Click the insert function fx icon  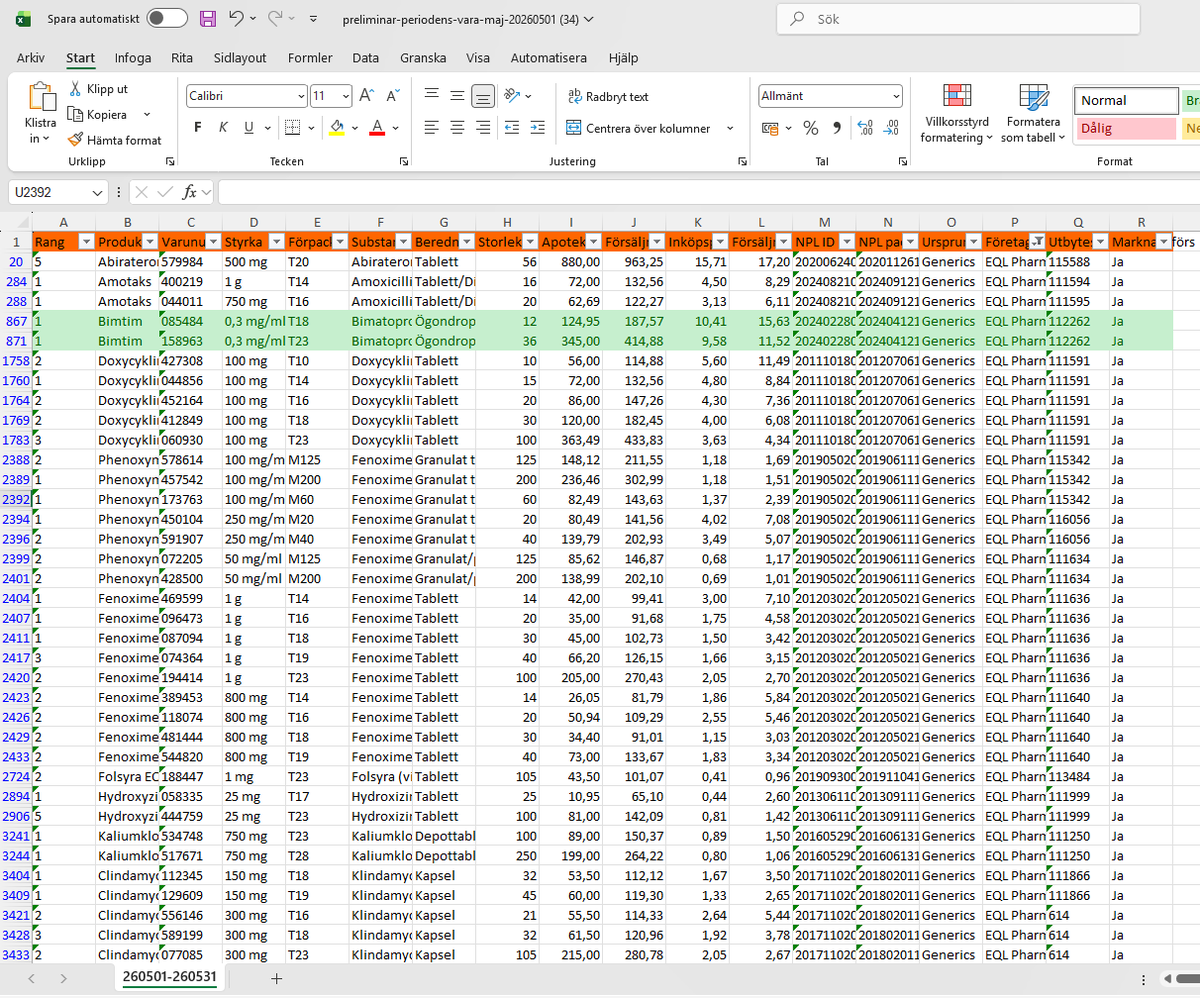(x=190, y=192)
